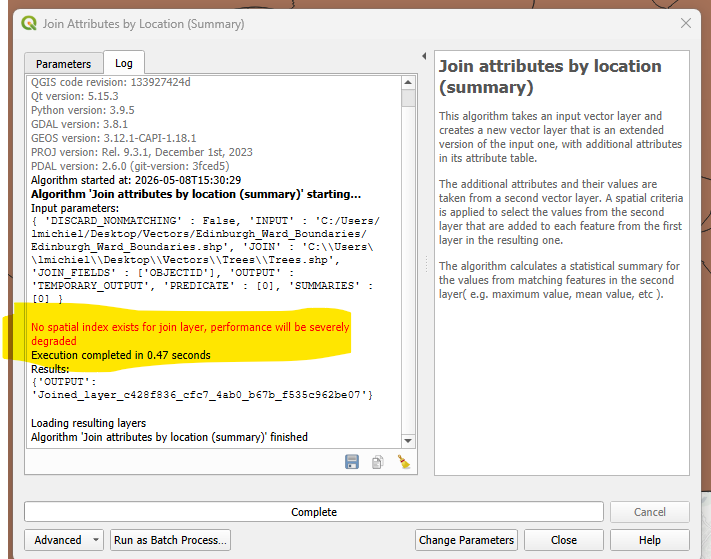Click the 'GEOS version' log line
This screenshot has width=711, height=559.
[x=113, y=138]
